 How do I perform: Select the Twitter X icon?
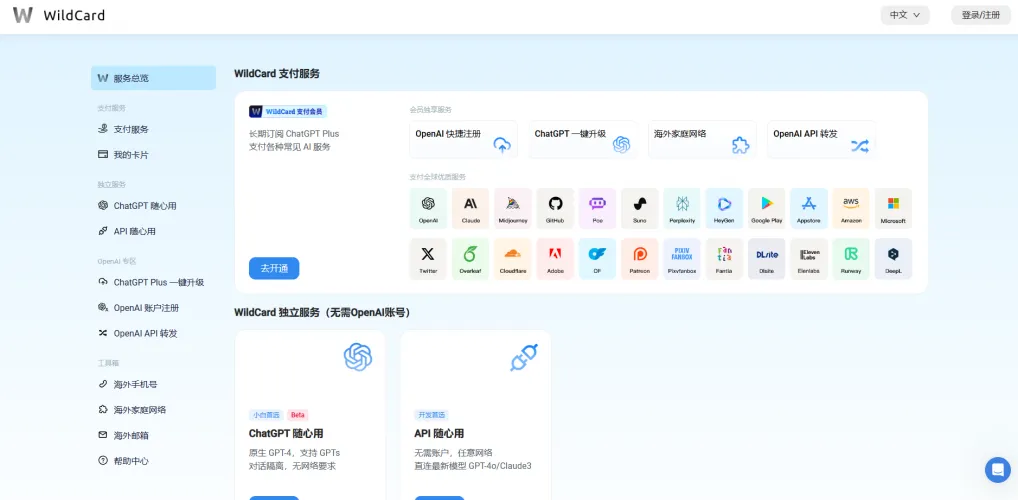coord(428,258)
